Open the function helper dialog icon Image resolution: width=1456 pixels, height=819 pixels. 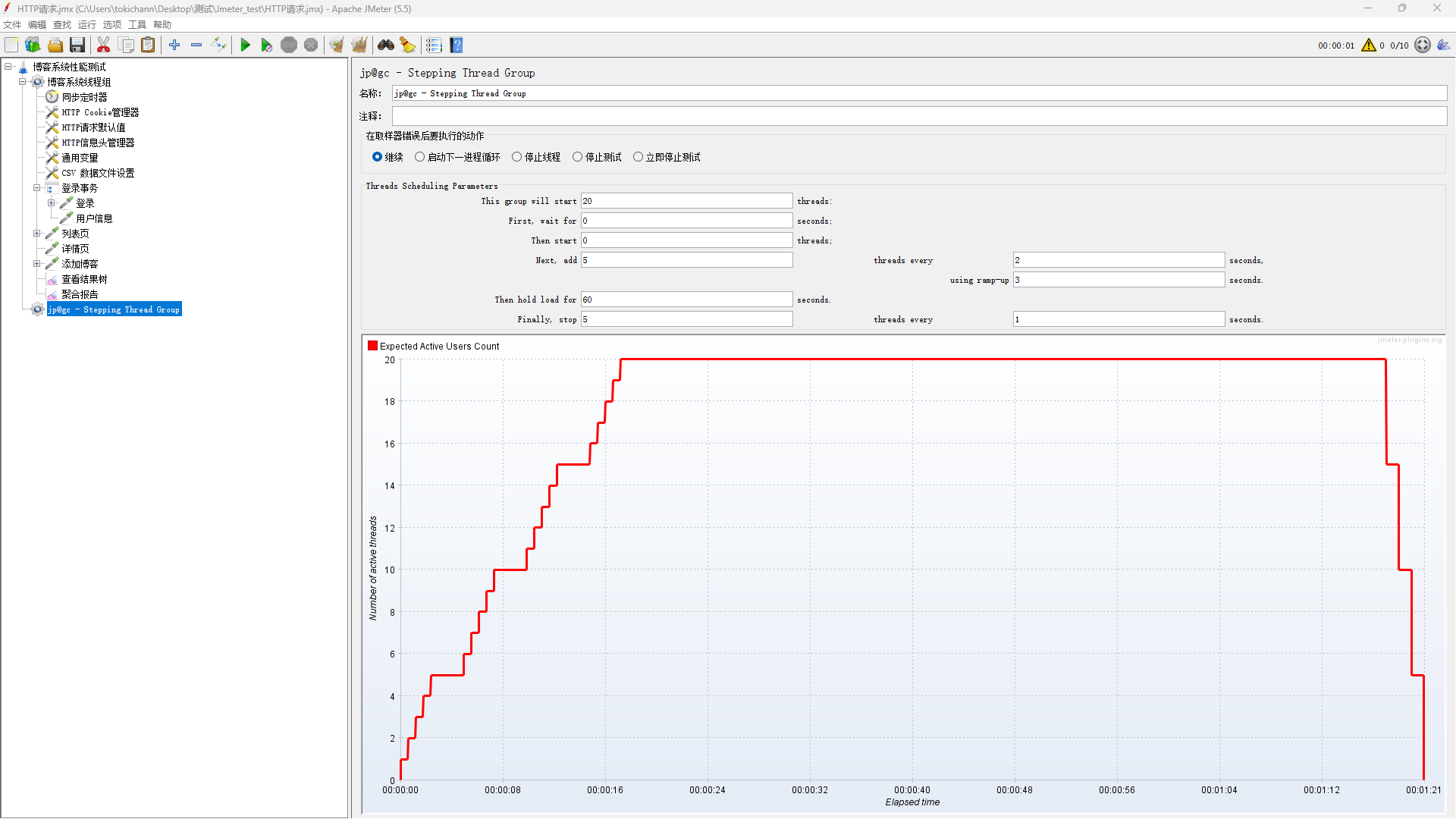[x=434, y=45]
